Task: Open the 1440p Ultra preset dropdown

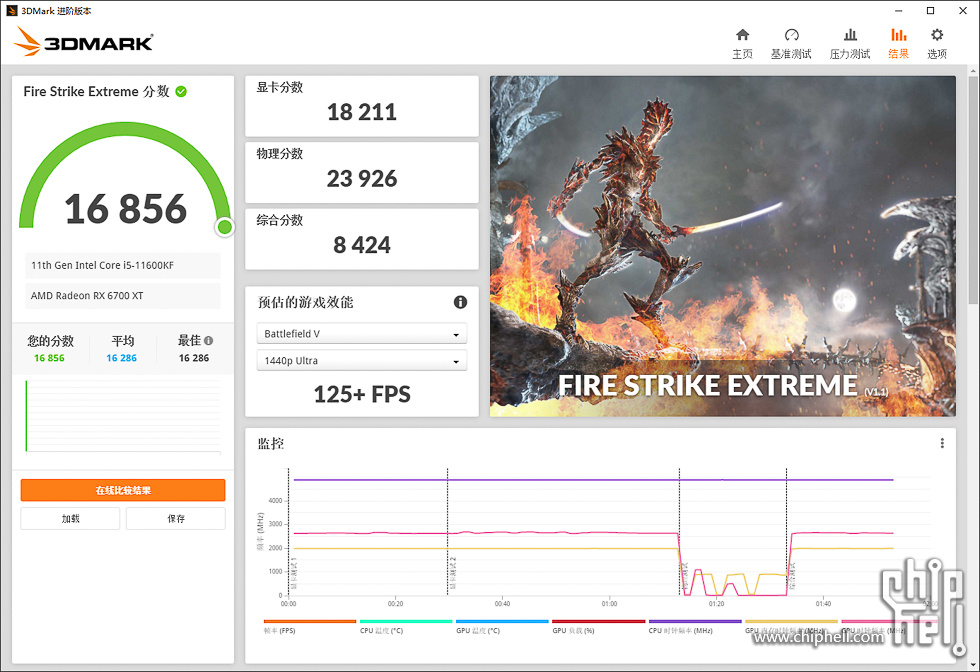Action: 361,360
